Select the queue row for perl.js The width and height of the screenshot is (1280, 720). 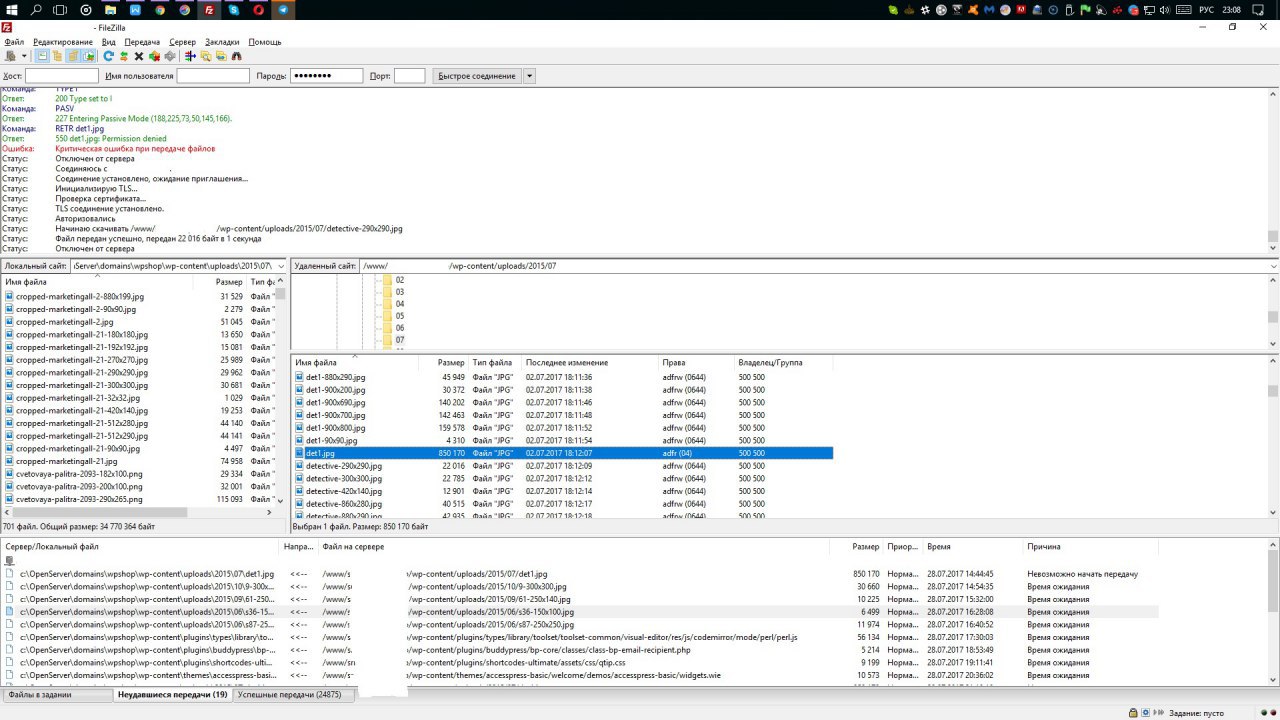pos(580,637)
